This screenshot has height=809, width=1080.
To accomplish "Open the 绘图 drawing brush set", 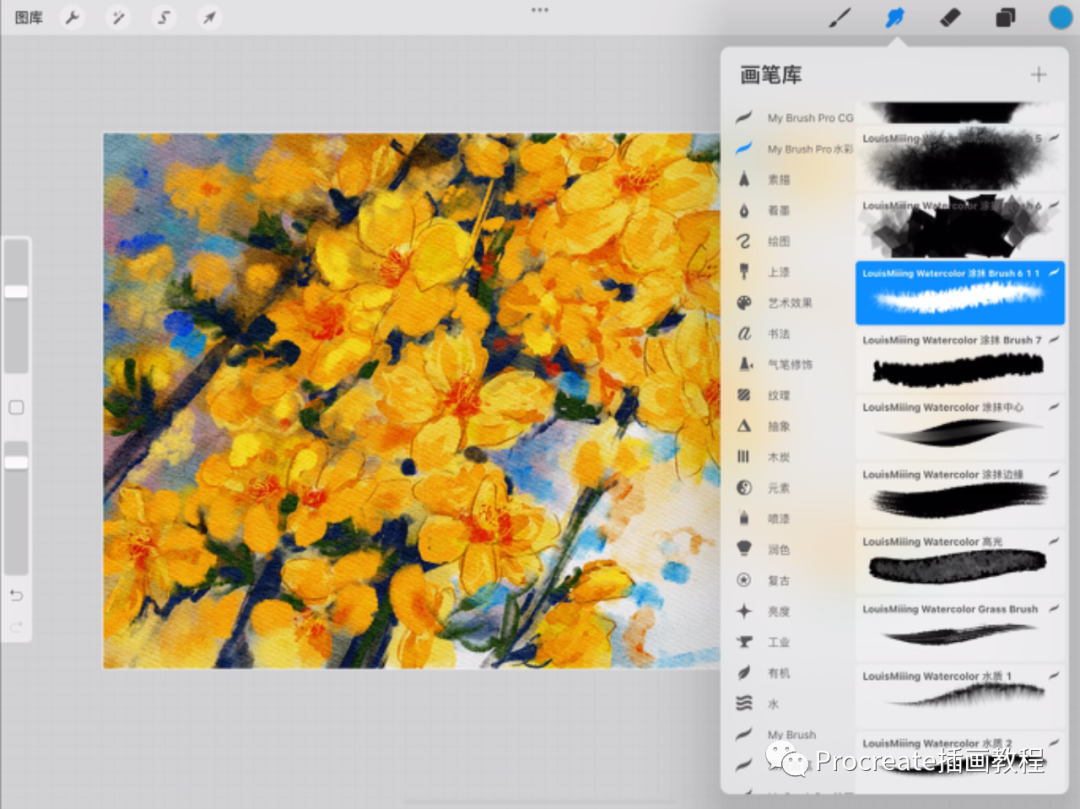I will point(793,241).
